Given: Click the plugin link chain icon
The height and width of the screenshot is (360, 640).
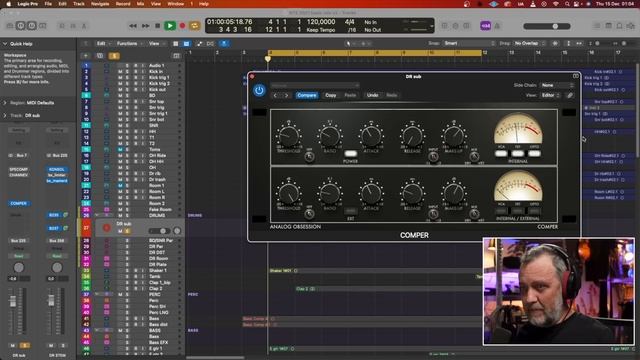Looking at the screenshot, I should (x=570, y=95).
